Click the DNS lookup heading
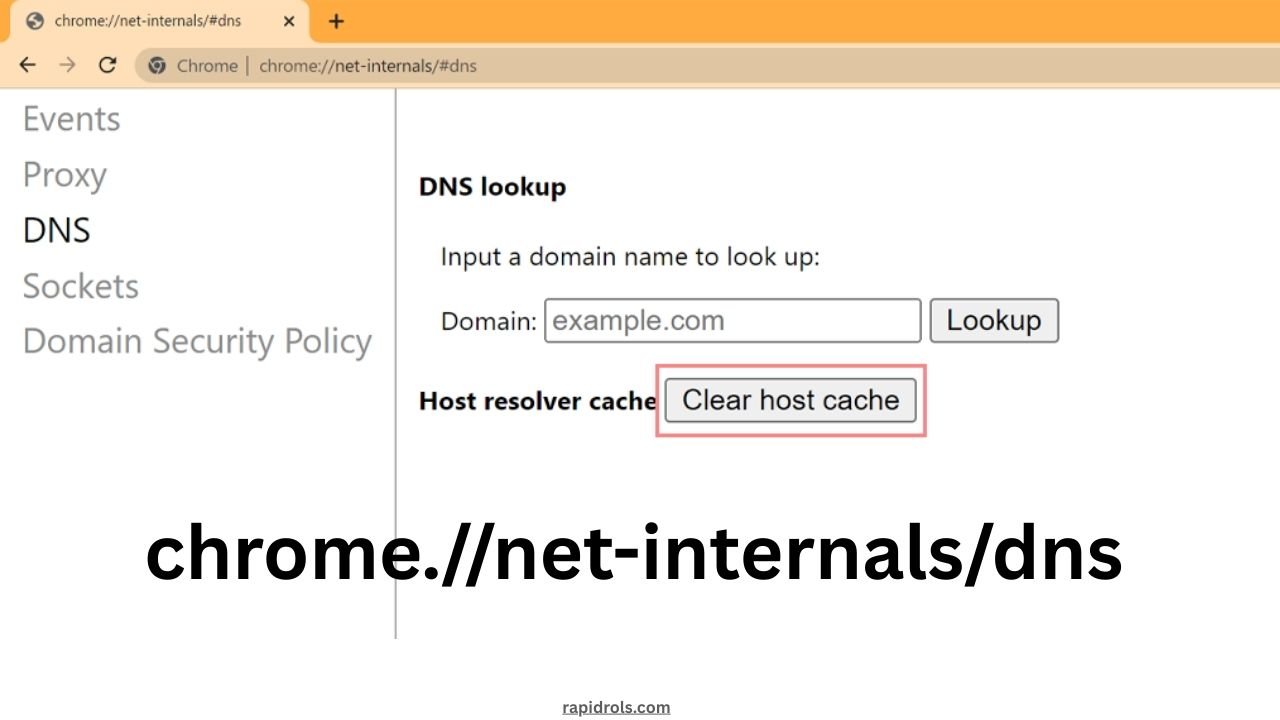The image size is (1280, 720). (x=493, y=187)
